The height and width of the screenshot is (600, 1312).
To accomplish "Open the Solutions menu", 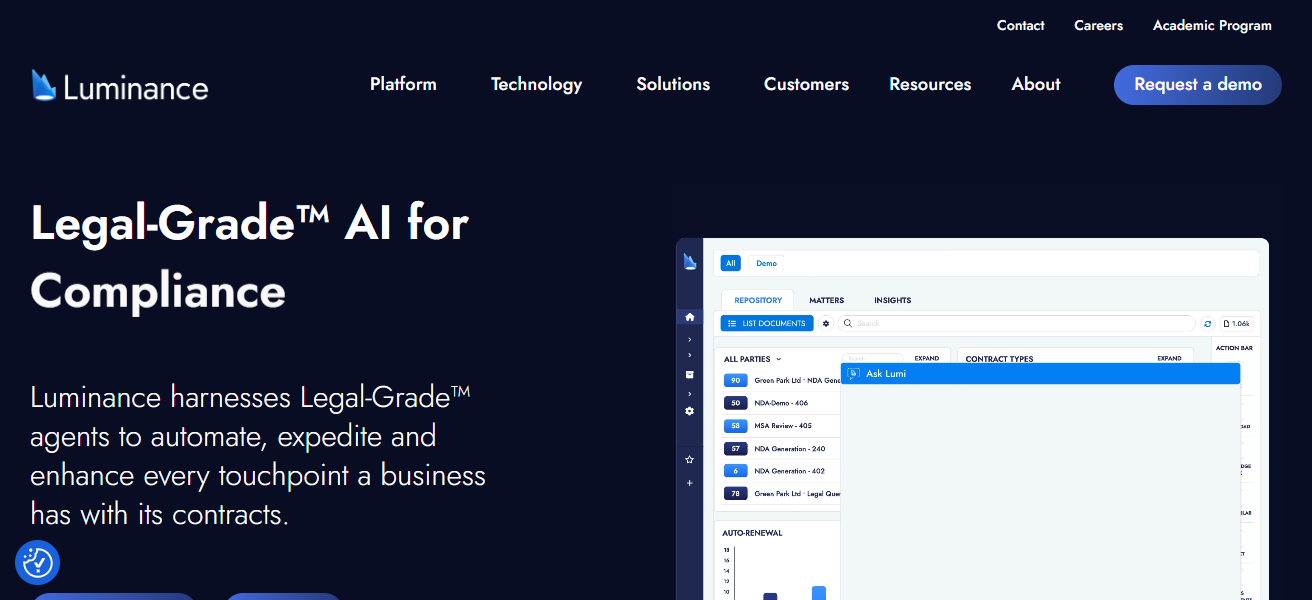I will coord(673,84).
